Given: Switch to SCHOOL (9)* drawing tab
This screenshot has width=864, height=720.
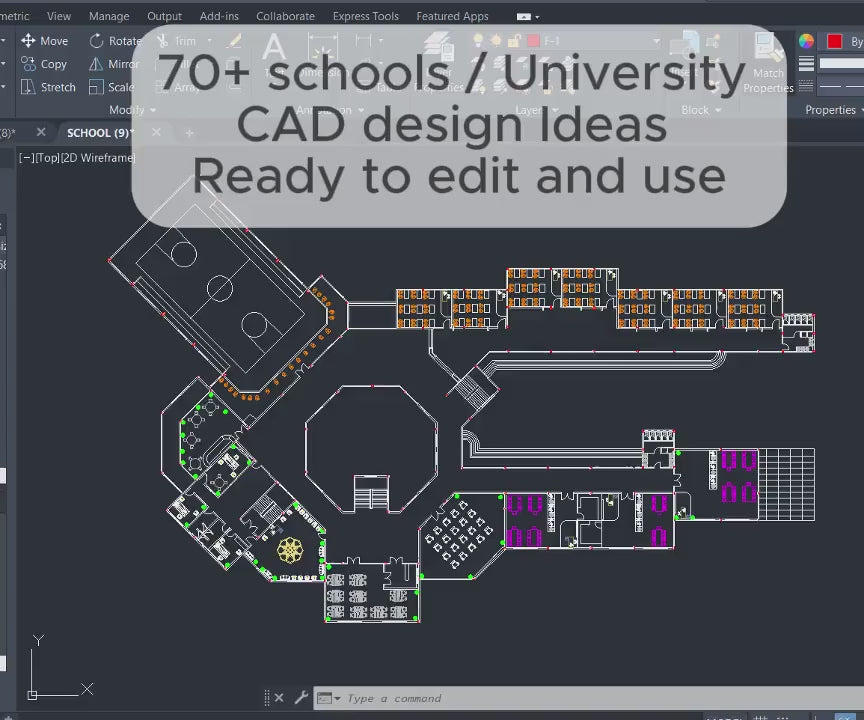Looking at the screenshot, I should pos(99,133).
